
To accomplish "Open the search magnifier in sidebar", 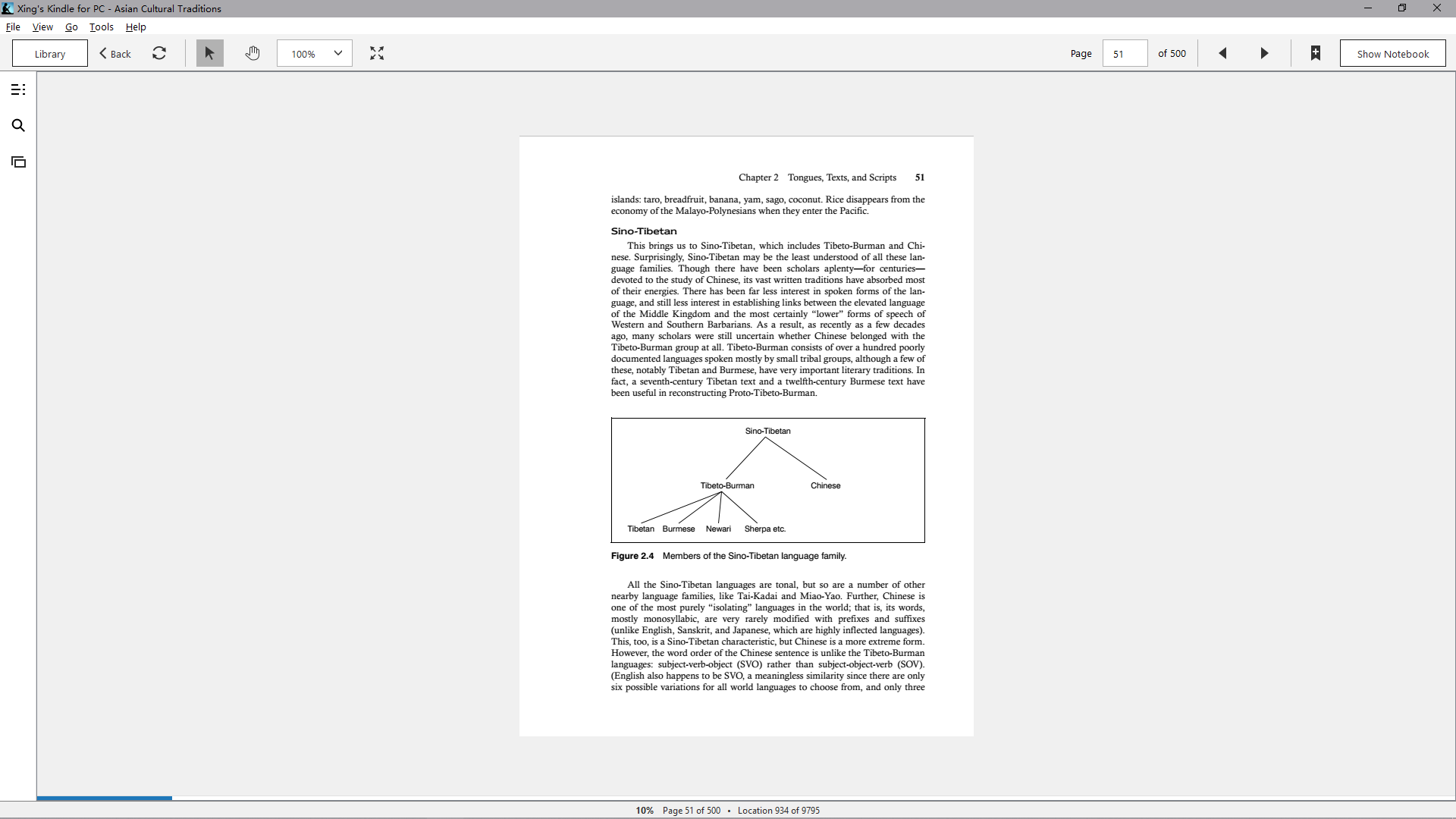I will tap(18, 126).
